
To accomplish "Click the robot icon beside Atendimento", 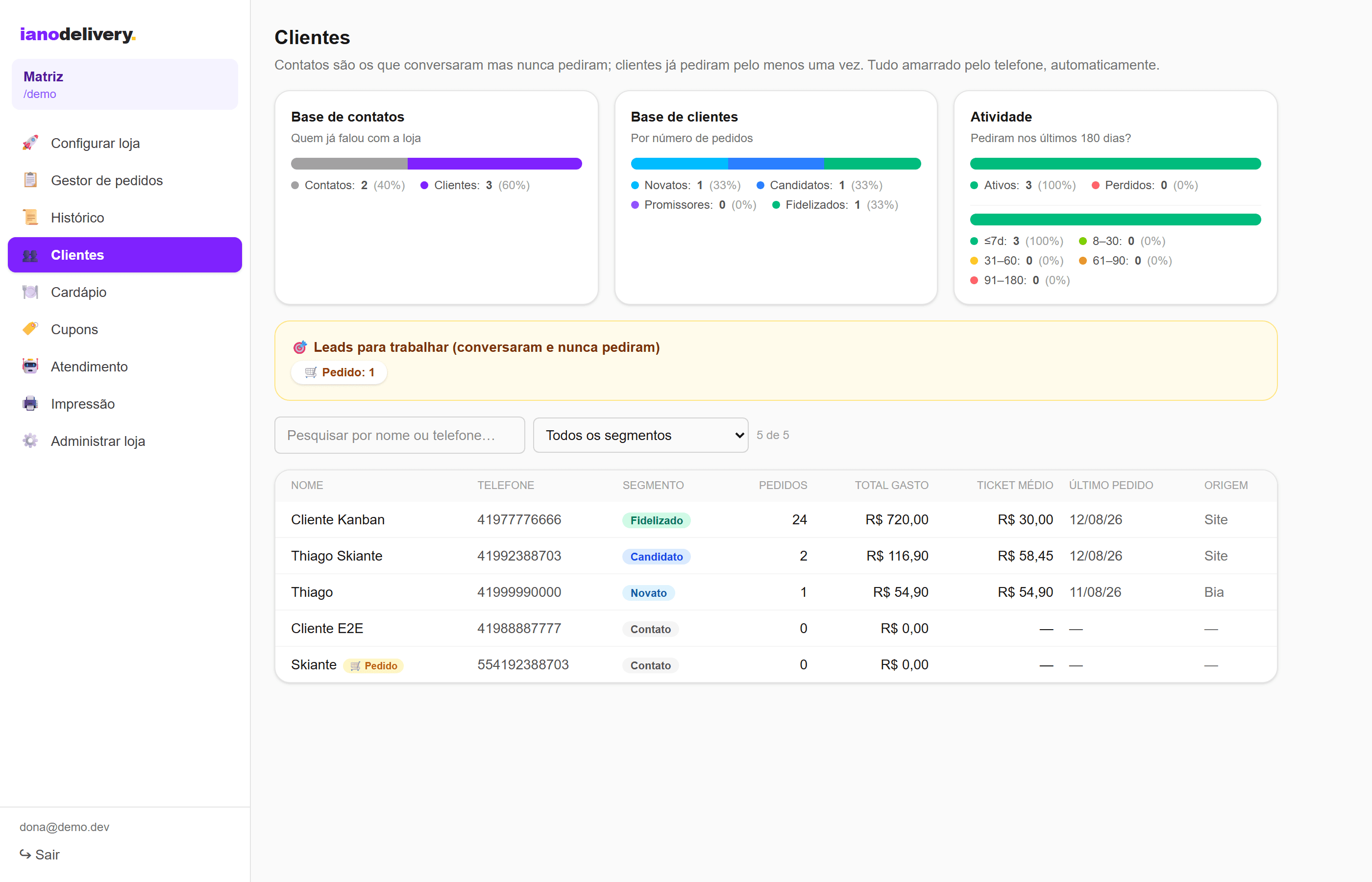I will 30,367.
